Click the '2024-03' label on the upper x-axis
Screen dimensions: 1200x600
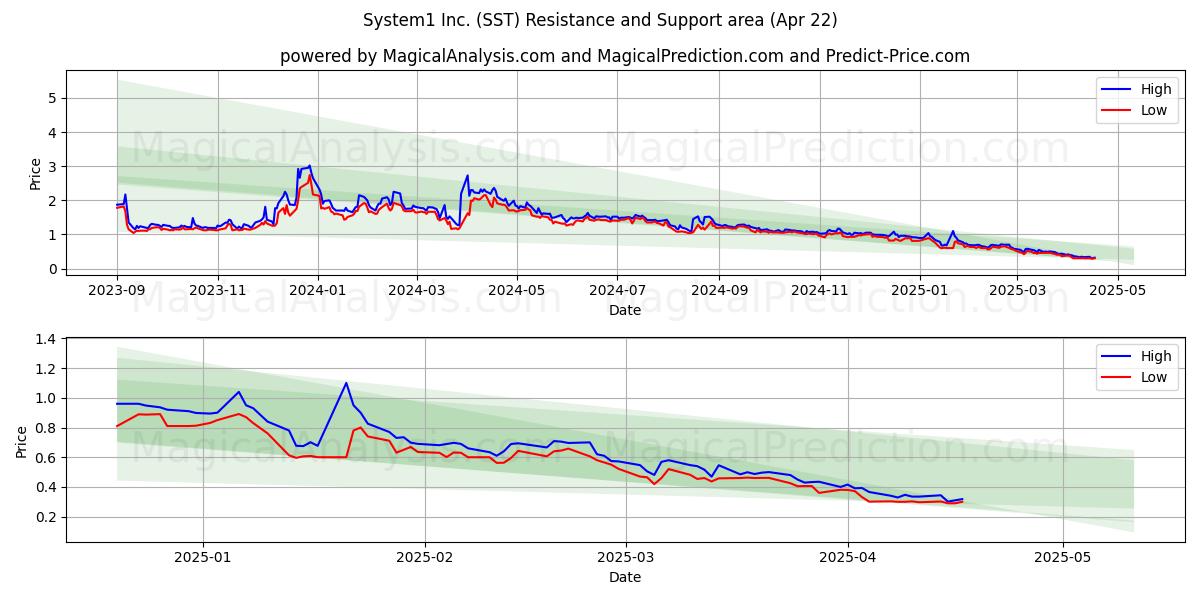point(417,290)
